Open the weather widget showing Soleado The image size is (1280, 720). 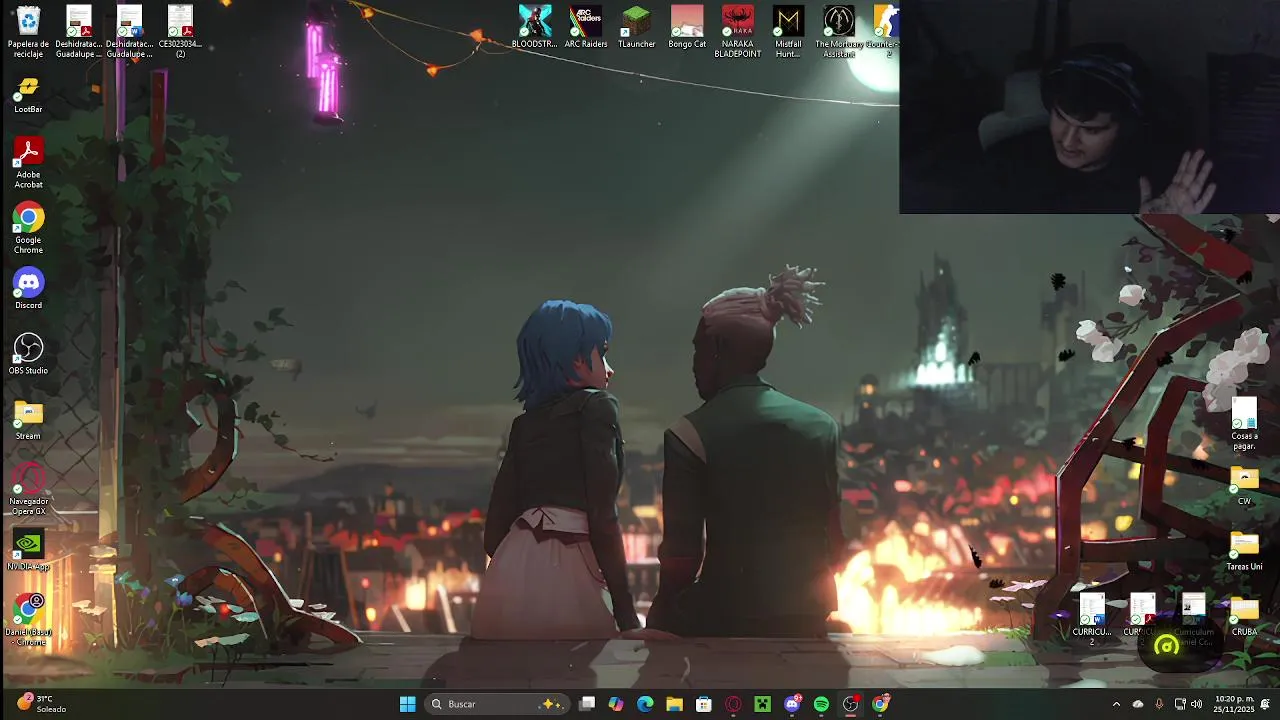pyautogui.click(x=40, y=704)
